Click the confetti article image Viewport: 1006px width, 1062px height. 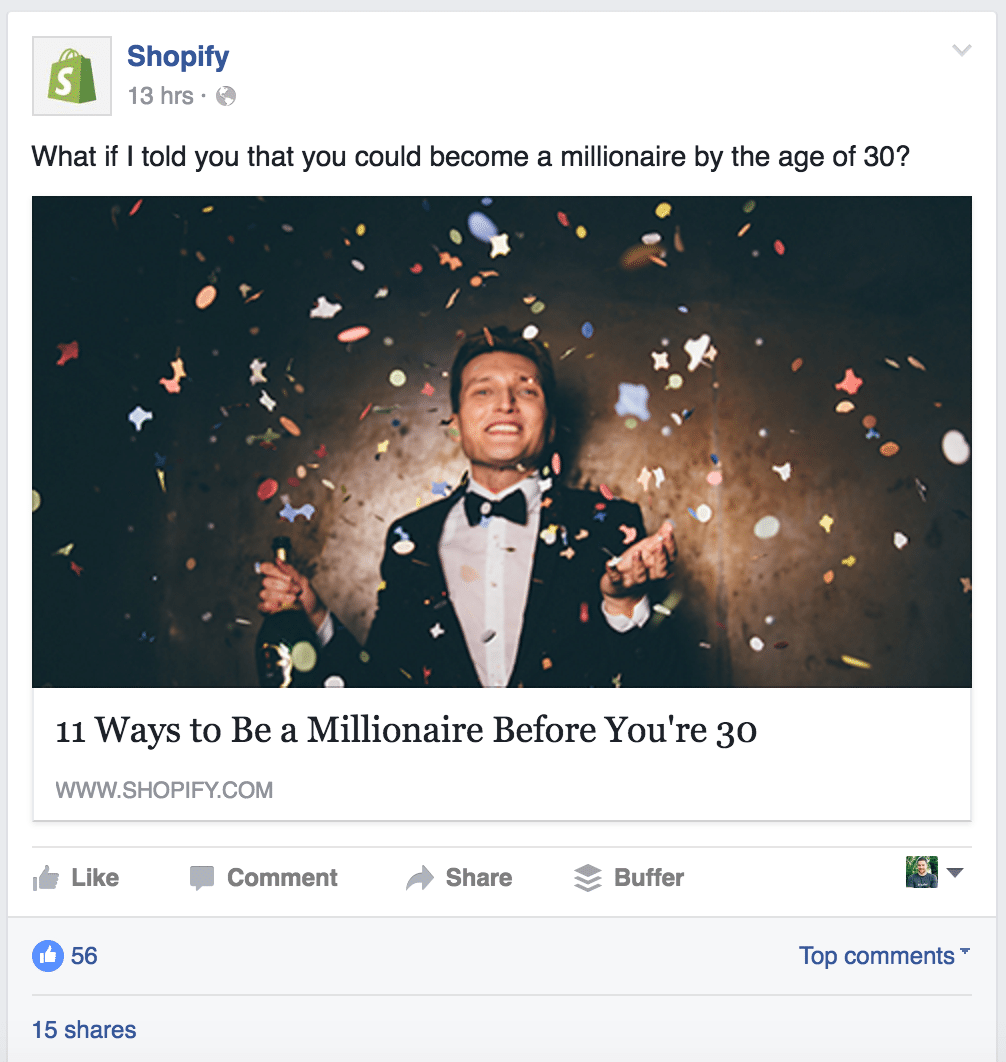[x=502, y=440]
